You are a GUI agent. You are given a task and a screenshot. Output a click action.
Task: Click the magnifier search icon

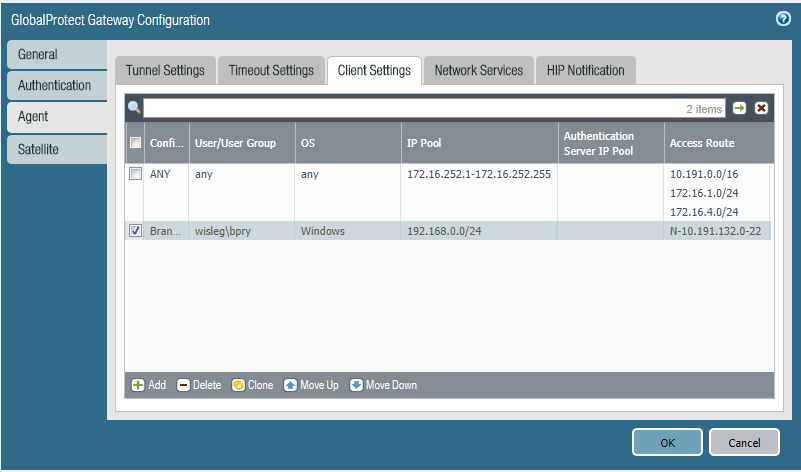[x=134, y=108]
